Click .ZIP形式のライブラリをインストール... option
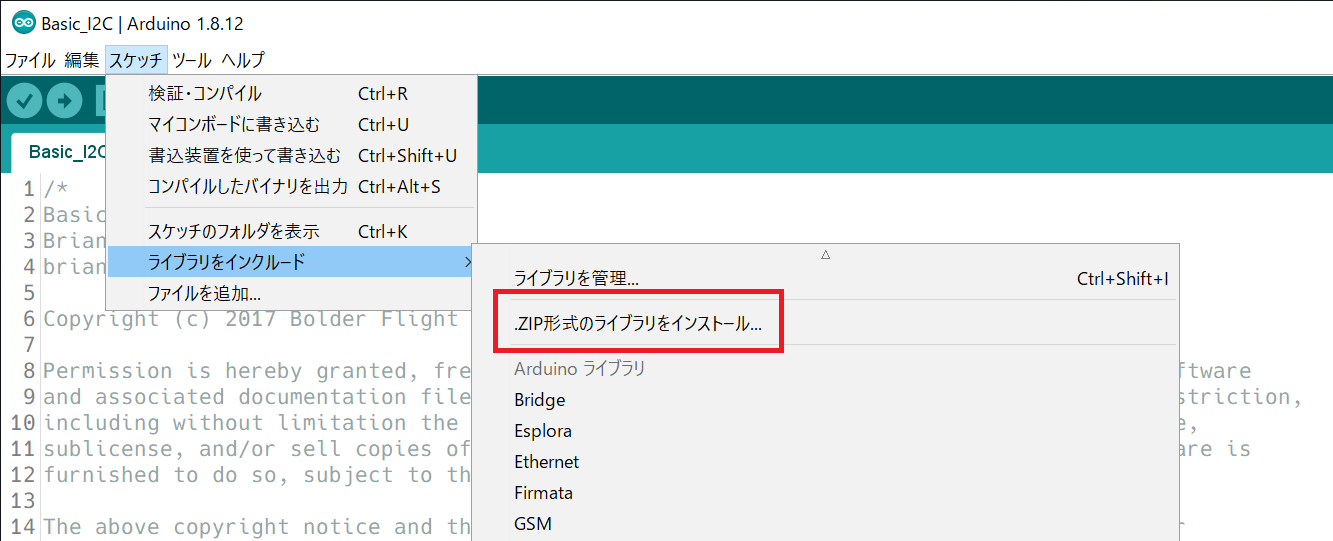The height and width of the screenshot is (541, 1333). 637,325
